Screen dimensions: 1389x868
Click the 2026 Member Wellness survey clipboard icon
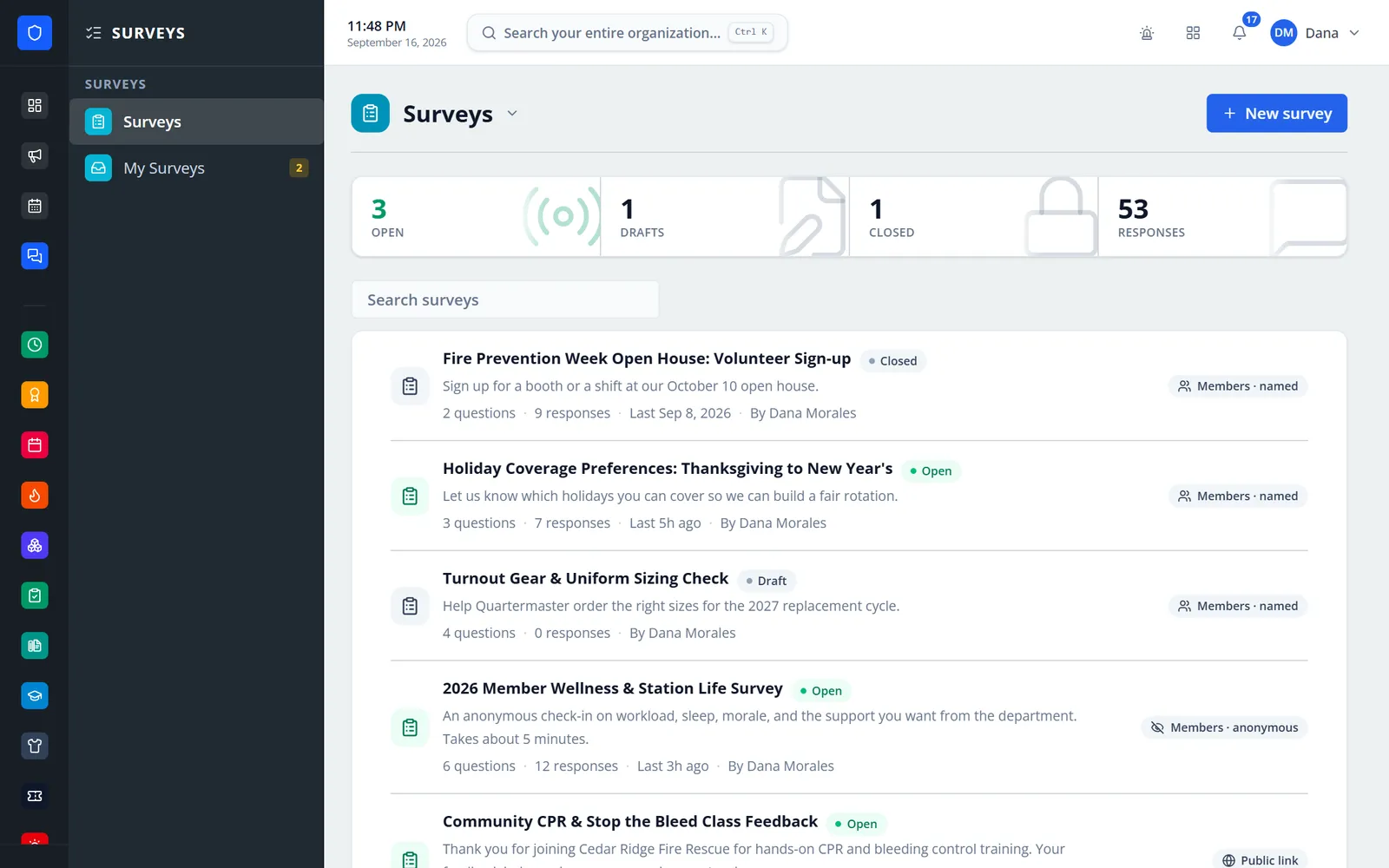411,727
